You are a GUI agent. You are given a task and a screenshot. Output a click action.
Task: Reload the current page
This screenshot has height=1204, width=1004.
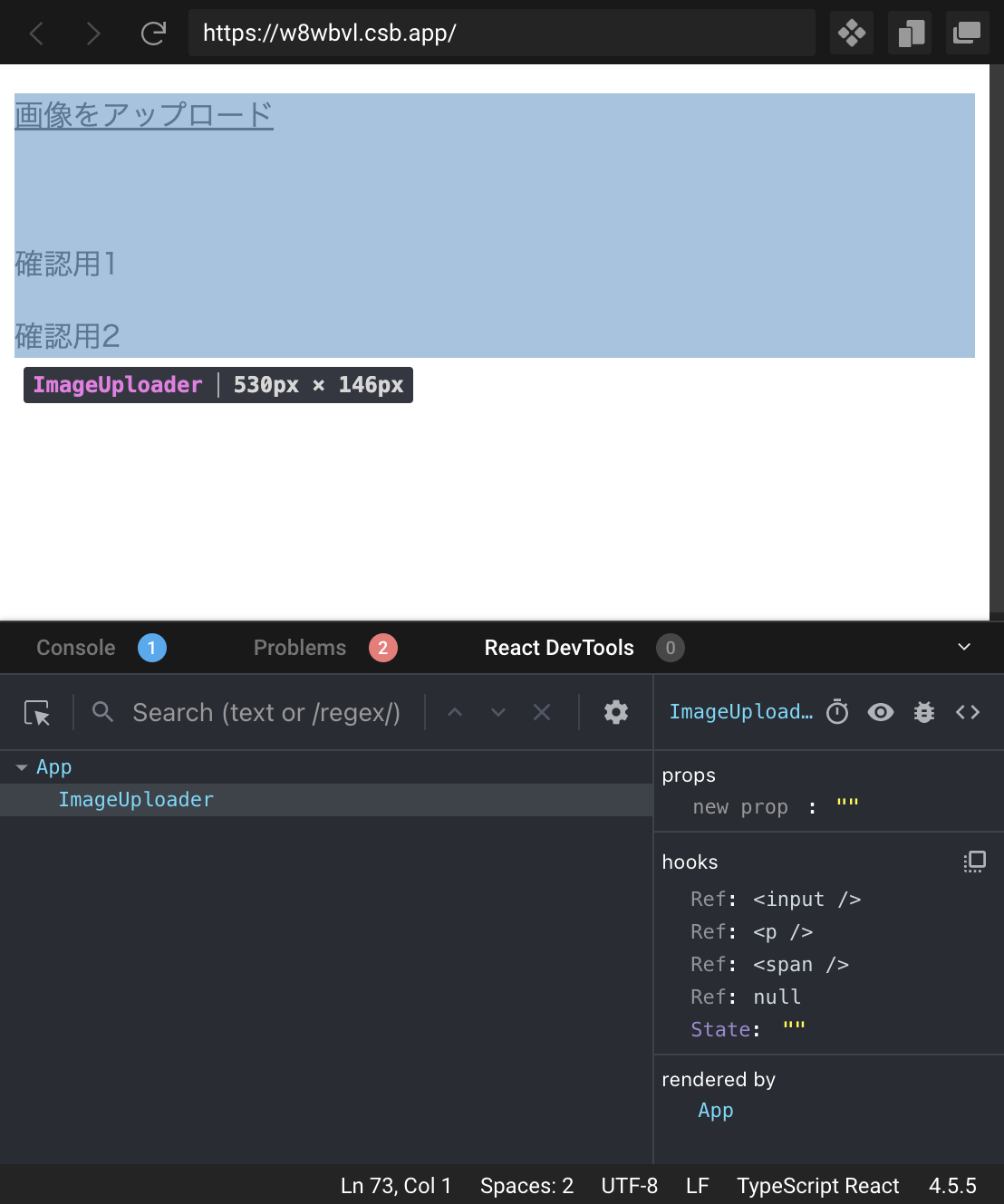click(x=152, y=32)
